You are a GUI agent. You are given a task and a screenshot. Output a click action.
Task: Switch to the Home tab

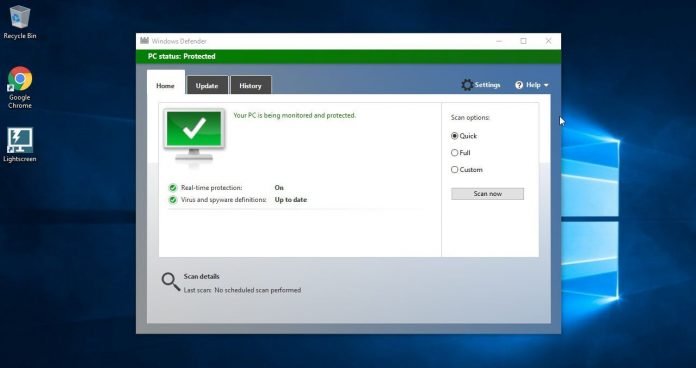[166, 82]
